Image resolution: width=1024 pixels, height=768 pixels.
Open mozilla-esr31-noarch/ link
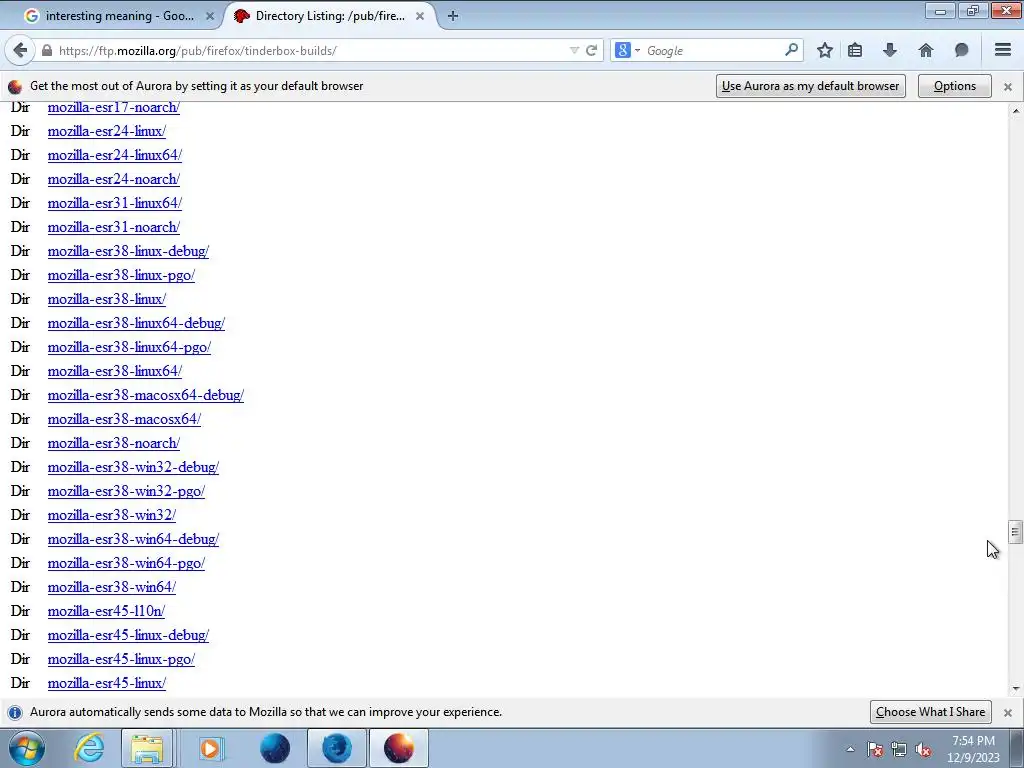pyautogui.click(x=114, y=227)
